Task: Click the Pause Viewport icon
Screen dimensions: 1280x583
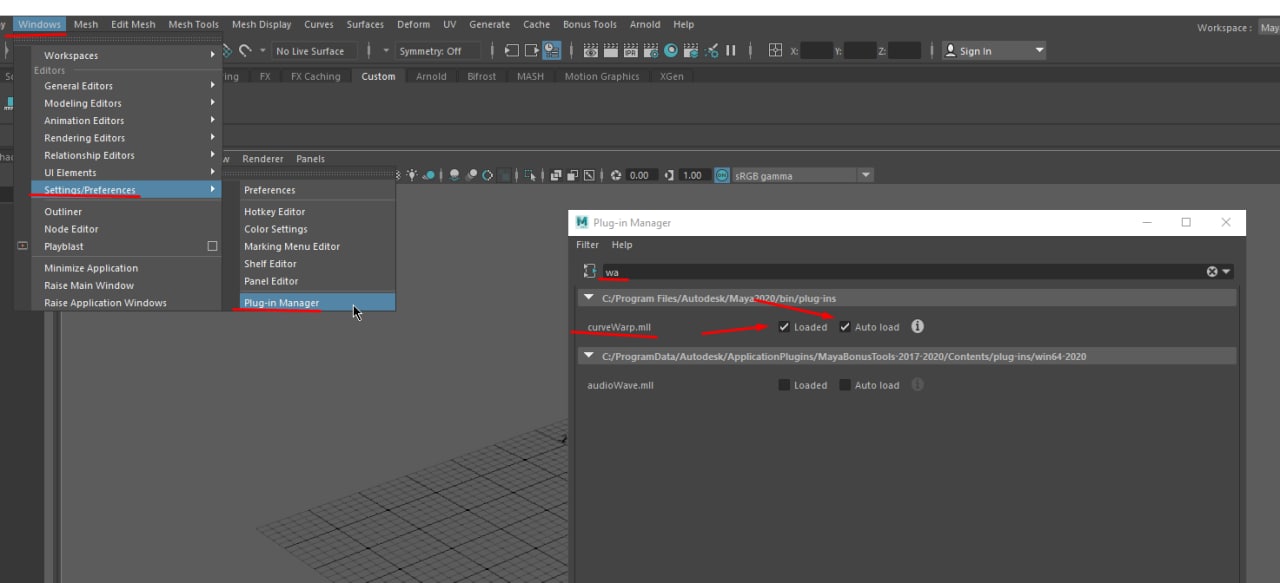Action: click(731, 51)
